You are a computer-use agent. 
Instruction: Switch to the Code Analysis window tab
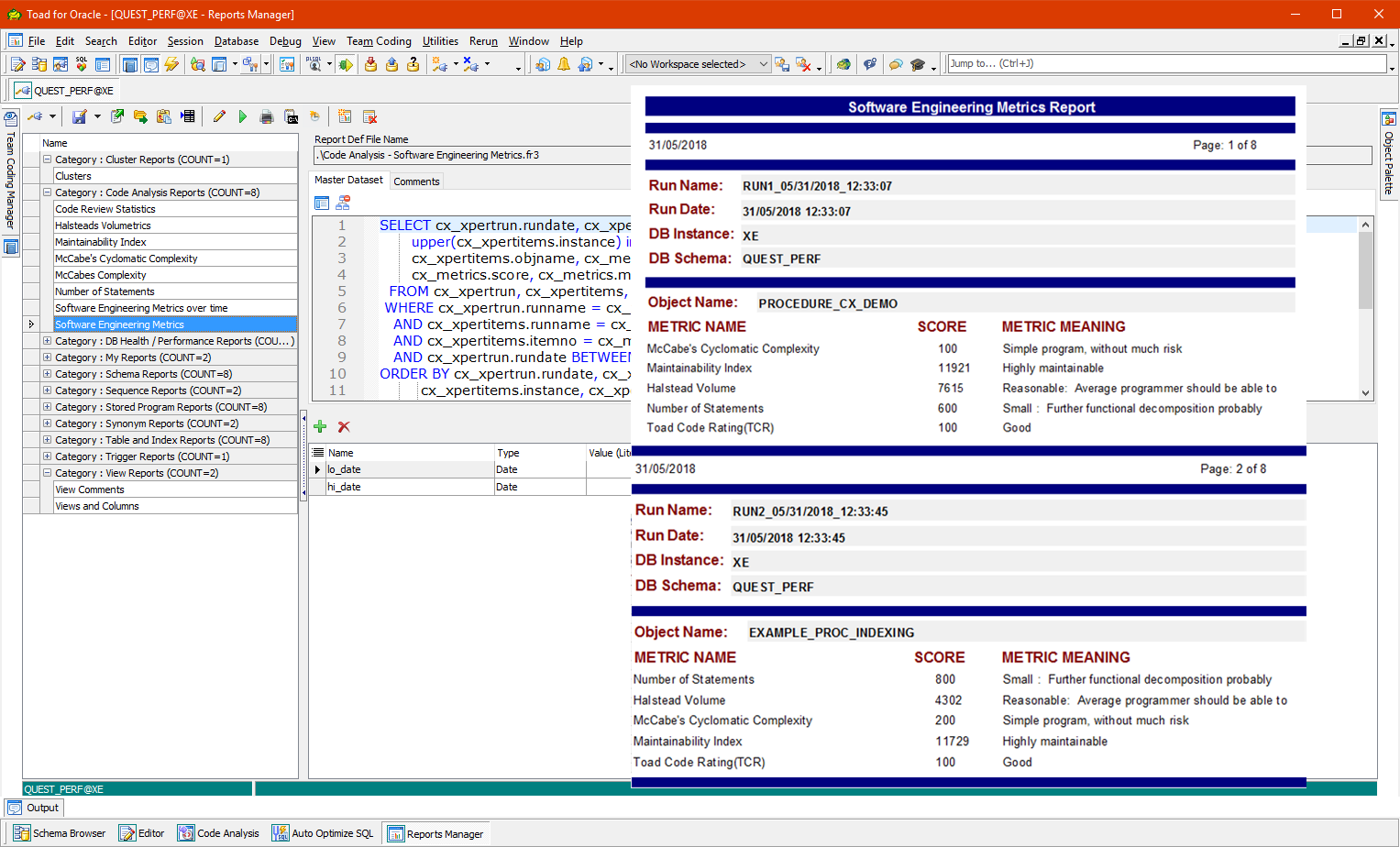click(218, 833)
